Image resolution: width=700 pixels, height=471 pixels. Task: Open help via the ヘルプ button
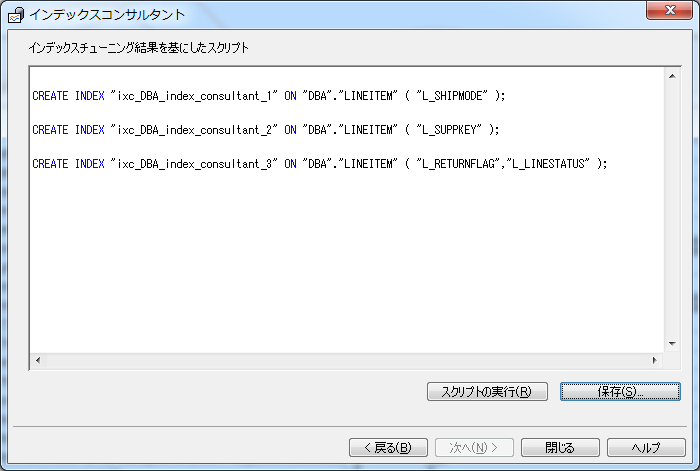tap(646, 447)
